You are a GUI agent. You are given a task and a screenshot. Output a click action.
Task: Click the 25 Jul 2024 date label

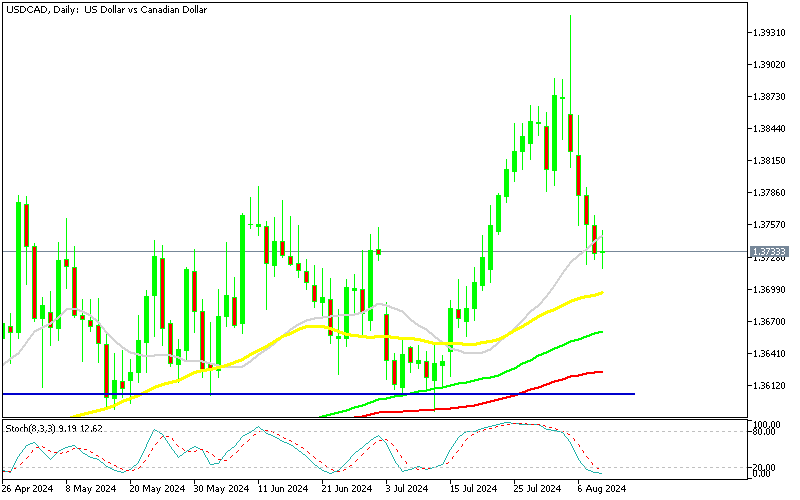[538, 489]
